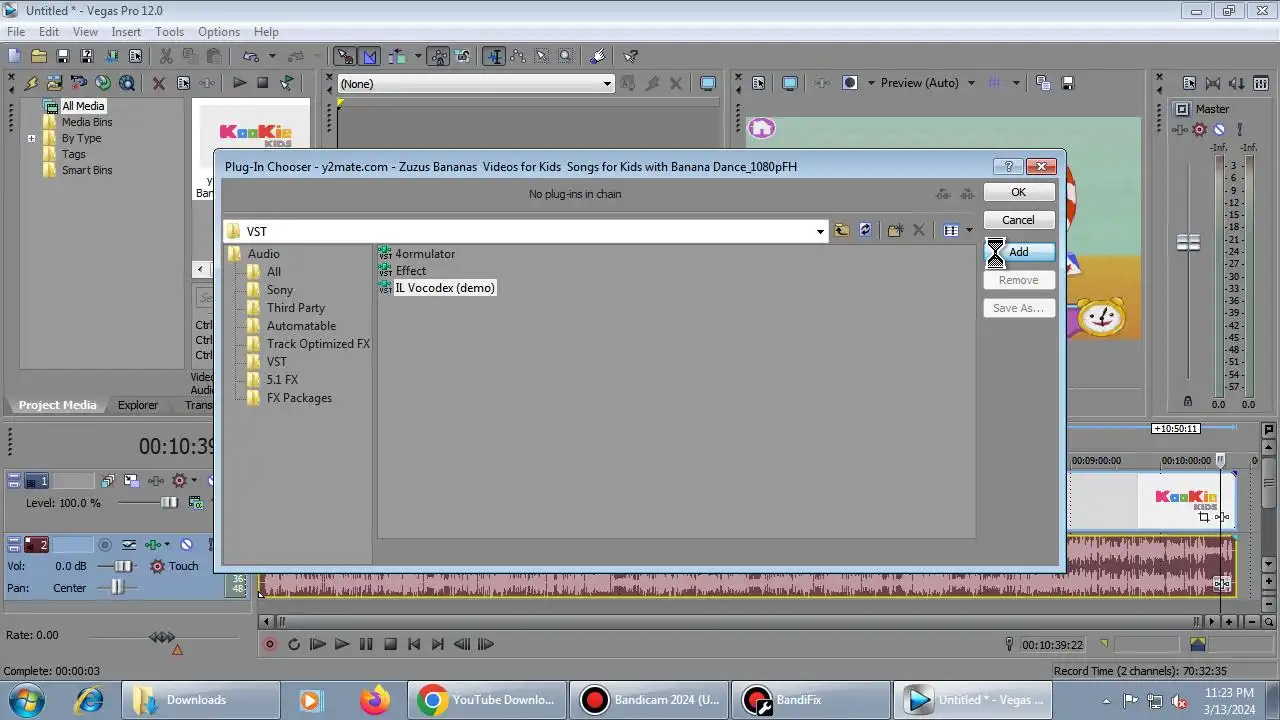Start preview in Project Media toolbar
The height and width of the screenshot is (720, 1280).
tap(239, 83)
